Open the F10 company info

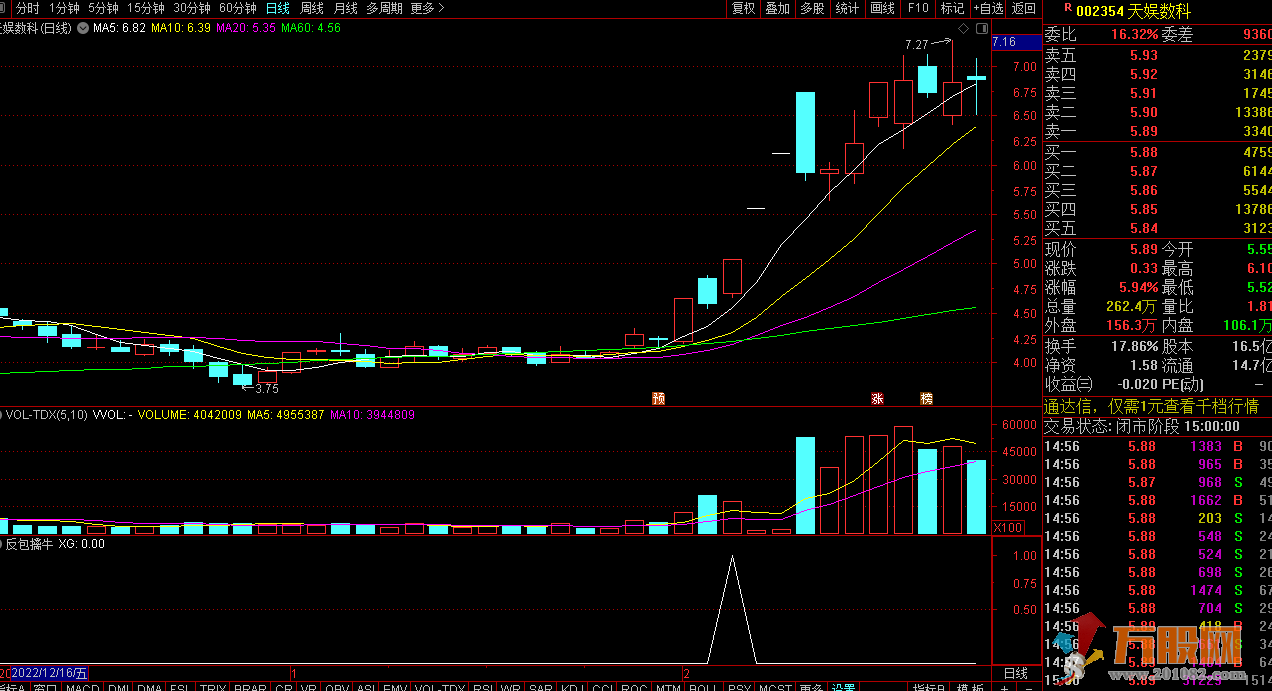pos(918,8)
